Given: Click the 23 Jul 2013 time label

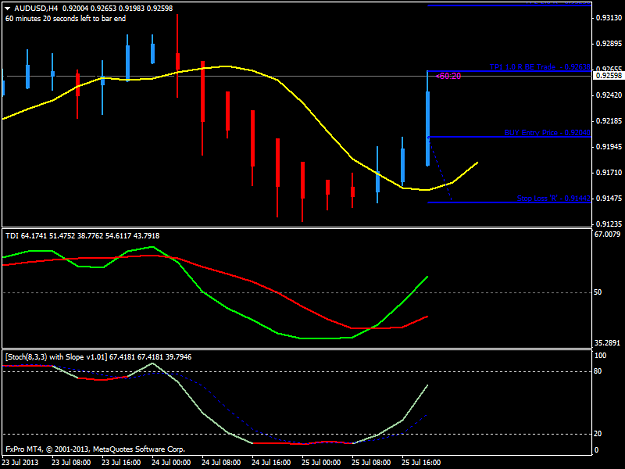Looking at the screenshot, I should coord(20,462).
